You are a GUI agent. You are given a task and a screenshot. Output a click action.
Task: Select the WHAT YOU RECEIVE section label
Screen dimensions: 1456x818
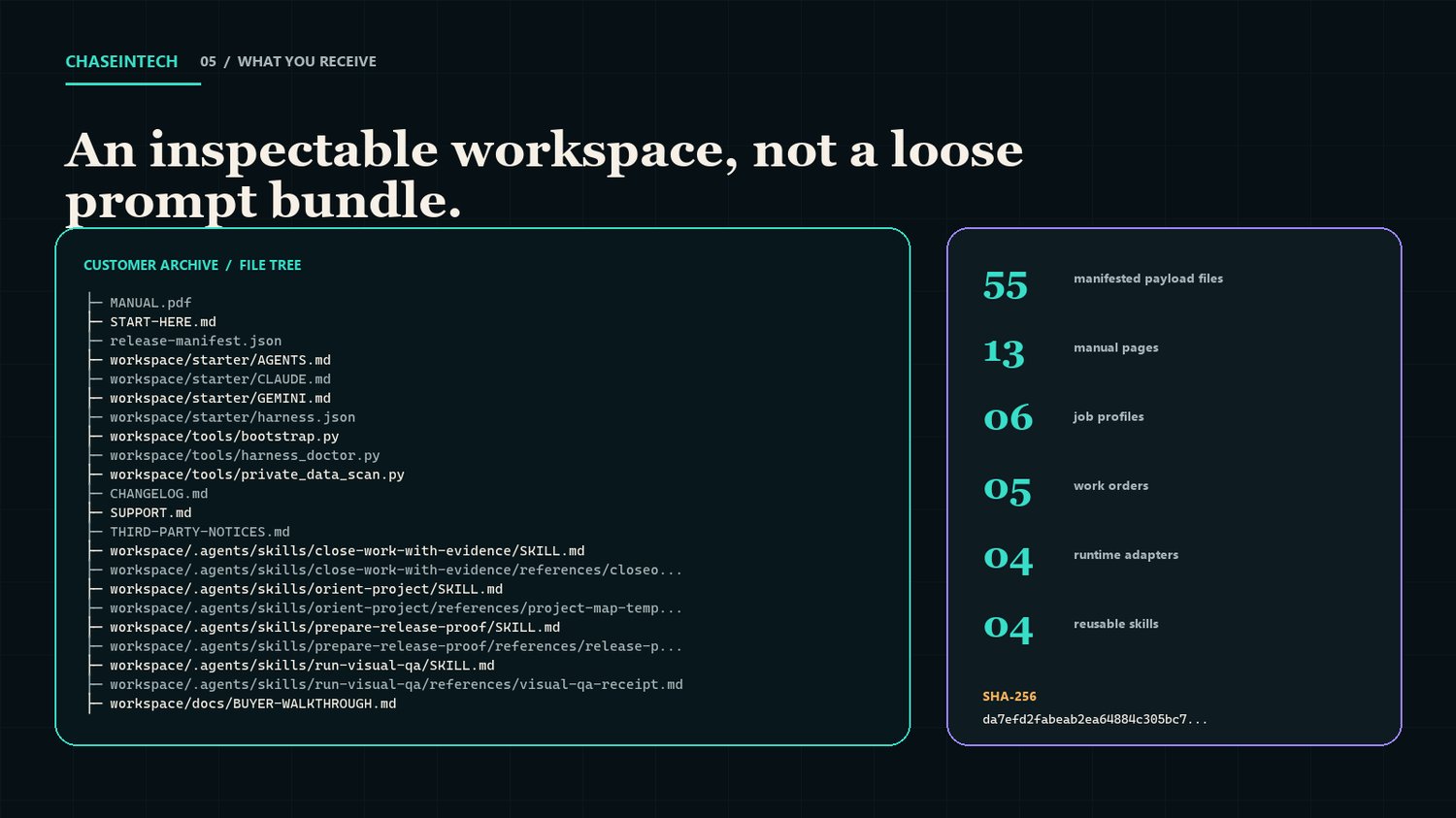click(307, 61)
